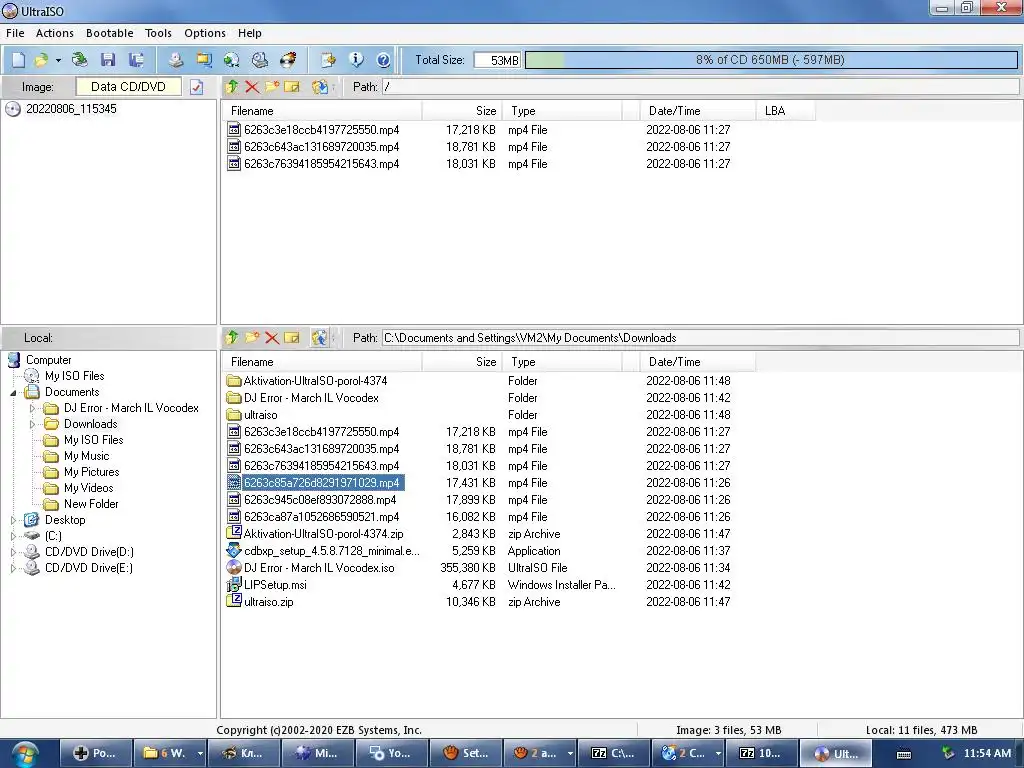
Task: Click the files icon after Rename in image toolbar
Action: (x=319, y=86)
